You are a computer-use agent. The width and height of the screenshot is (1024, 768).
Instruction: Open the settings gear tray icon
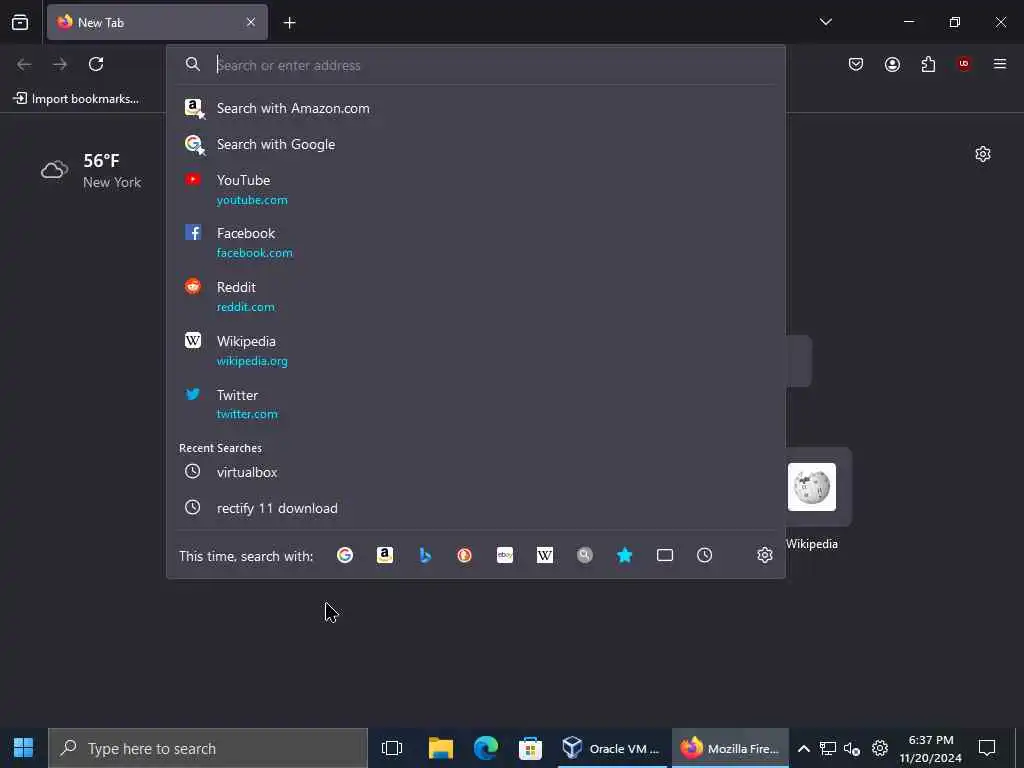click(x=880, y=748)
